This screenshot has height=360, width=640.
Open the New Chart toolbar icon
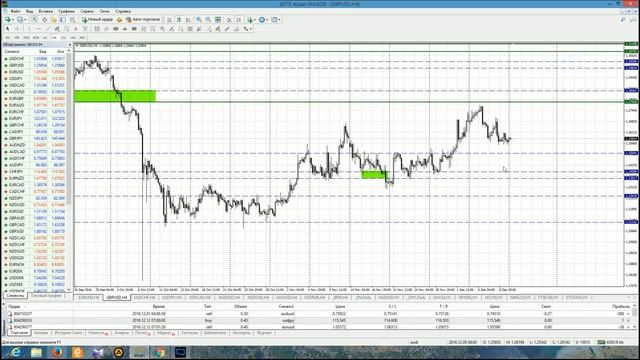tap(7, 20)
